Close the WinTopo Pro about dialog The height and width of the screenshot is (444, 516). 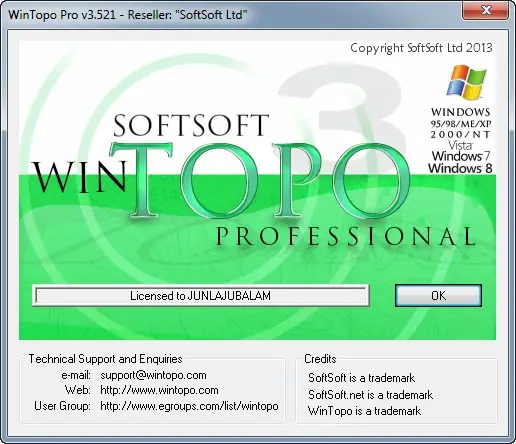point(485,10)
